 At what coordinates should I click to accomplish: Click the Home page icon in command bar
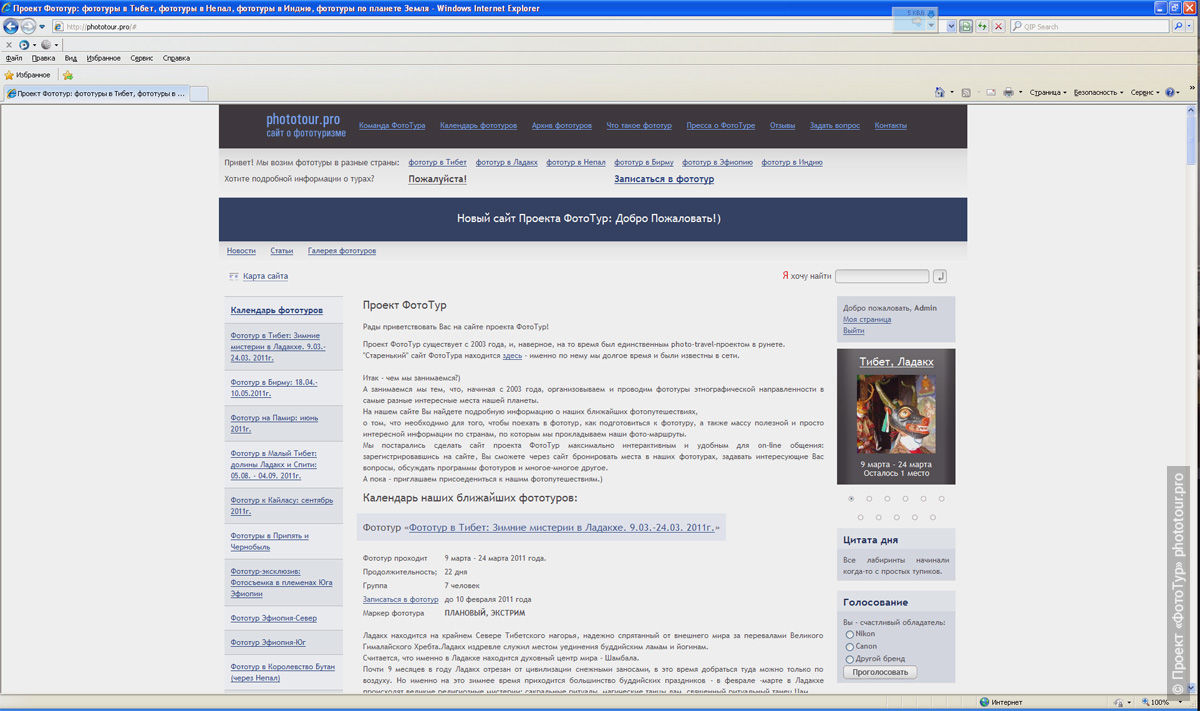click(x=939, y=92)
